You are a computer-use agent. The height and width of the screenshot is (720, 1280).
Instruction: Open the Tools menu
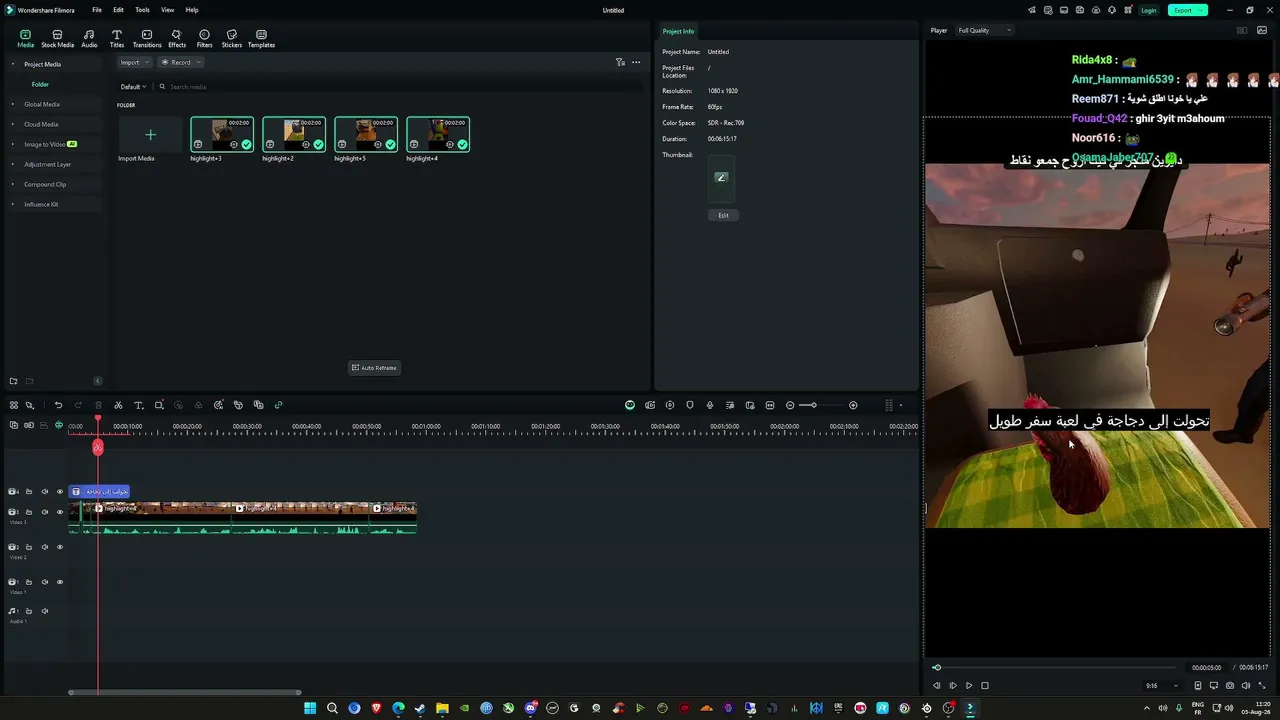pos(142,10)
